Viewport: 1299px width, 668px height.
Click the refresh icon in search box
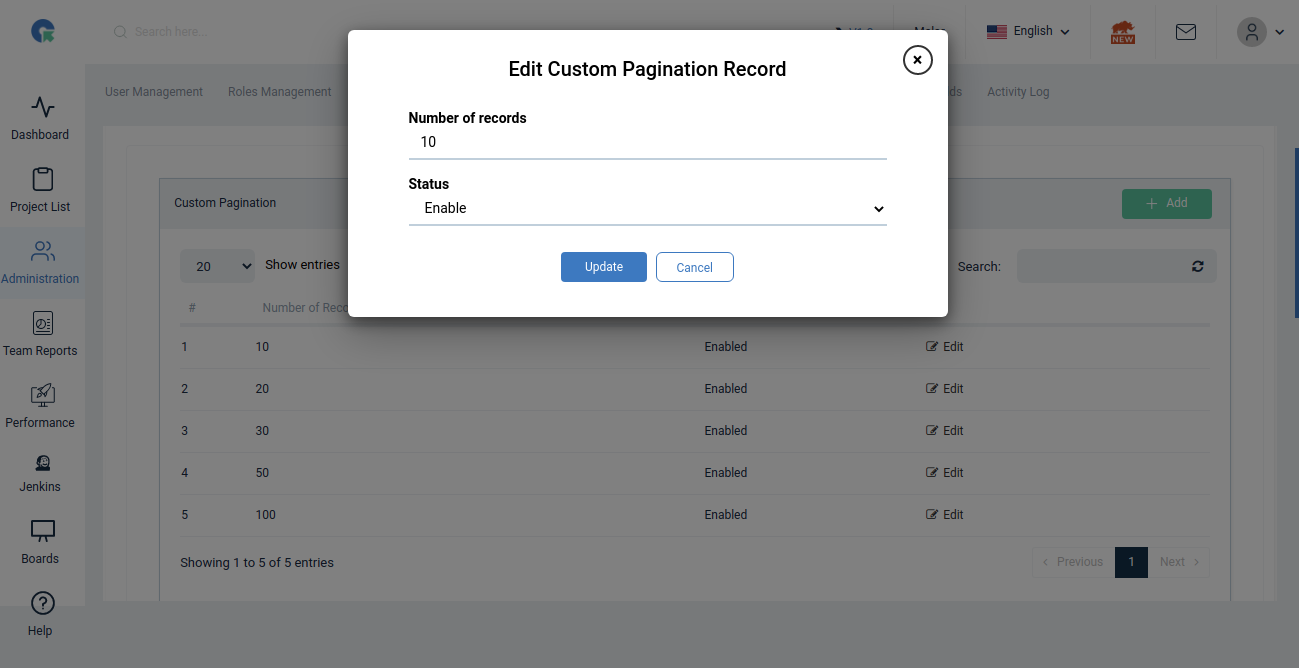(1198, 266)
